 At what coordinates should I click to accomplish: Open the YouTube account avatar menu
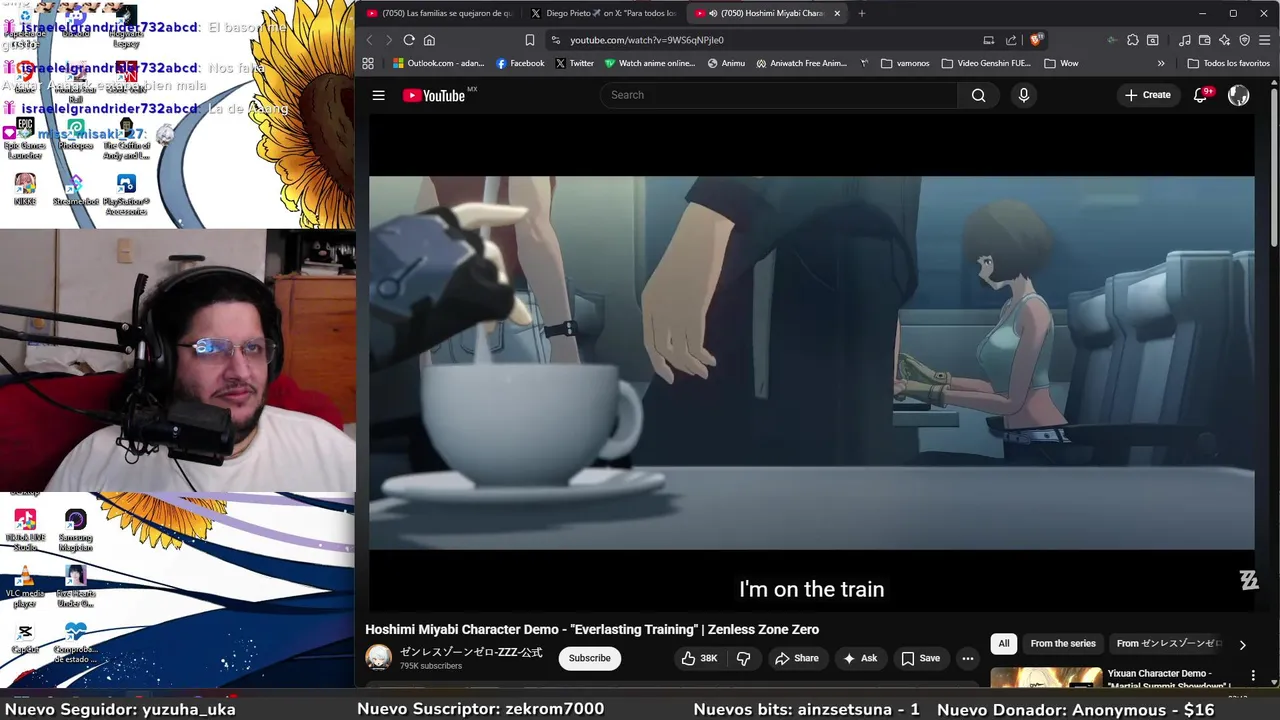[1238, 95]
